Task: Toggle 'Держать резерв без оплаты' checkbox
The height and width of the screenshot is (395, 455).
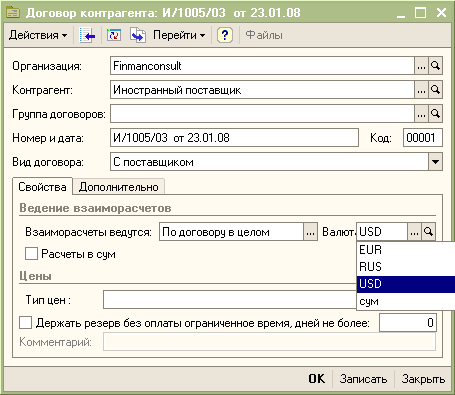Action: coord(26,323)
